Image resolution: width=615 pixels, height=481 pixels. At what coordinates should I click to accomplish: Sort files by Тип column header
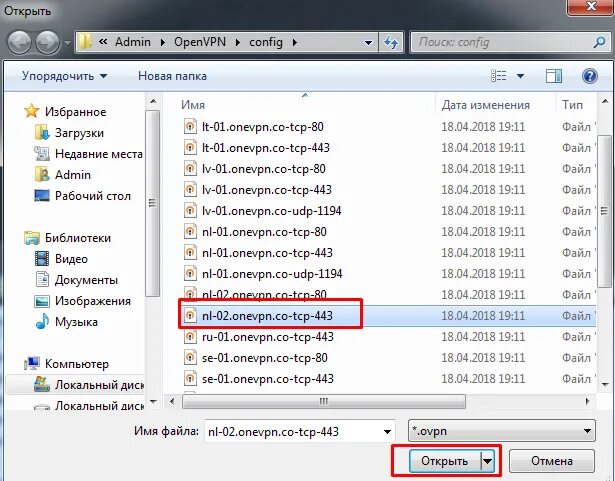pyautogui.click(x=572, y=105)
